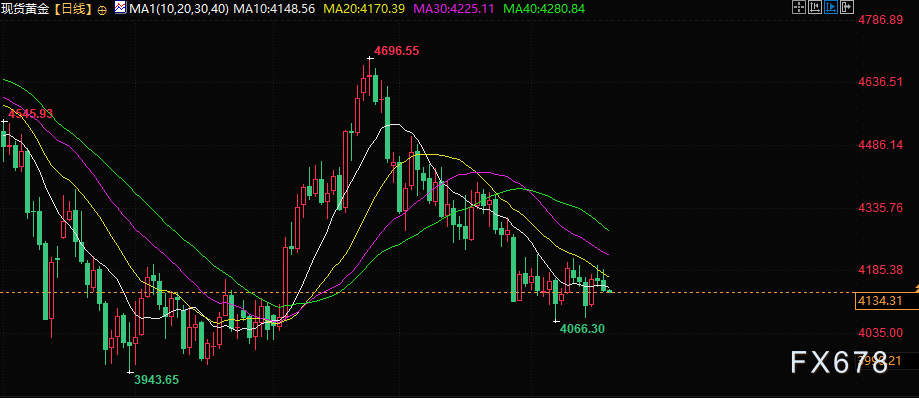919x398 pixels.
Task: Select the 4066.30 recent low label
Action: [x=582, y=329]
